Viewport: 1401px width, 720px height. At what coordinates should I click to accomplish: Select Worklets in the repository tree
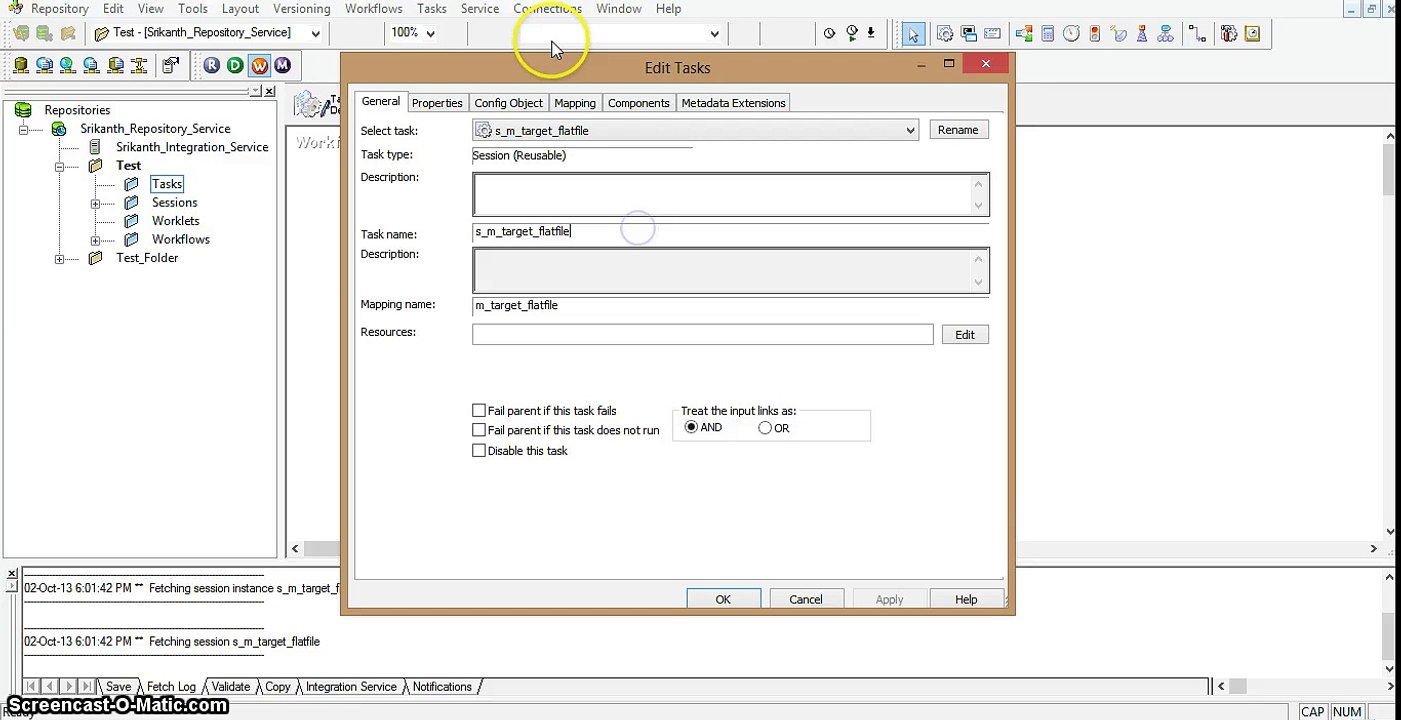[176, 221]
